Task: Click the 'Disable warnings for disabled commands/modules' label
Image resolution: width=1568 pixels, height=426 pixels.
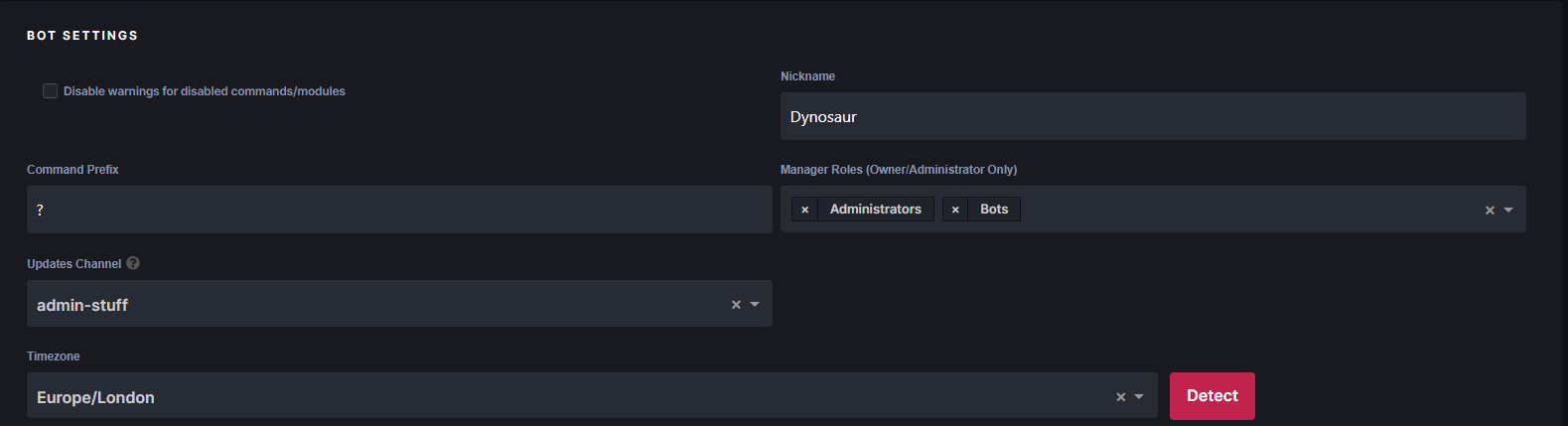Action: point(205,91)
